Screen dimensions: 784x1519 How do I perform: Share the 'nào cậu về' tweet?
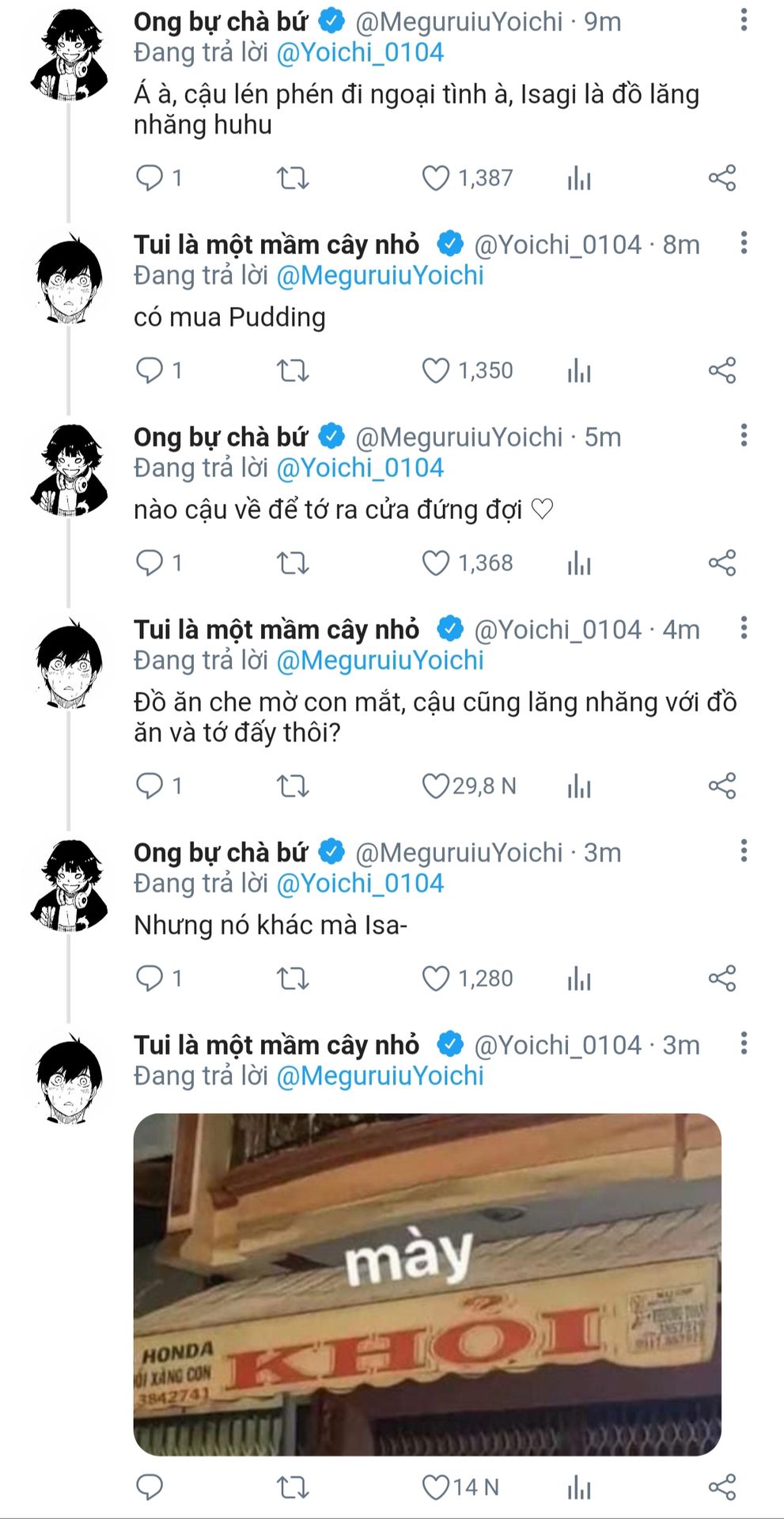pyautogui.click(x=722, y=563)
